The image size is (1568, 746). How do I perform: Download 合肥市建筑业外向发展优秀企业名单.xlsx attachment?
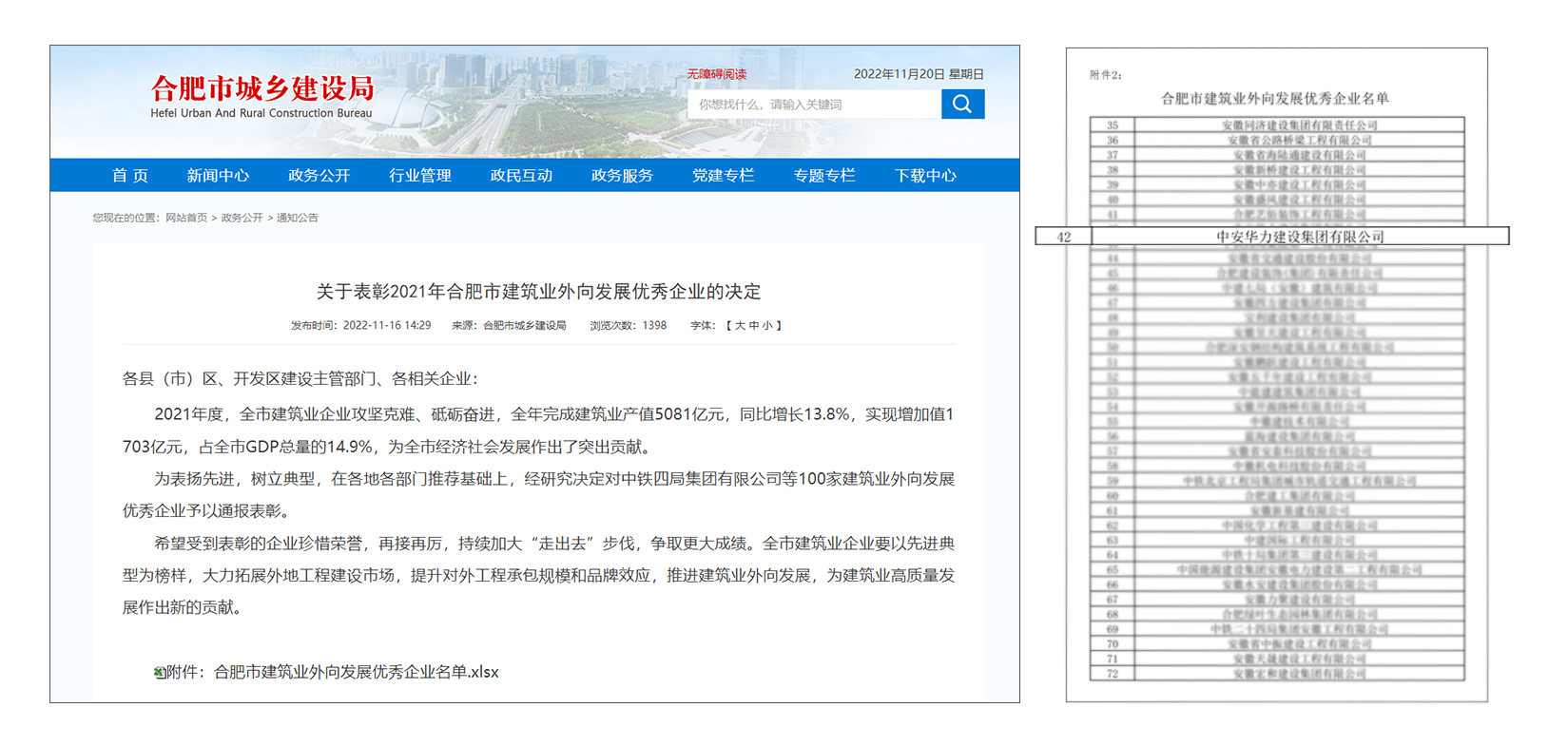(356, 672)
